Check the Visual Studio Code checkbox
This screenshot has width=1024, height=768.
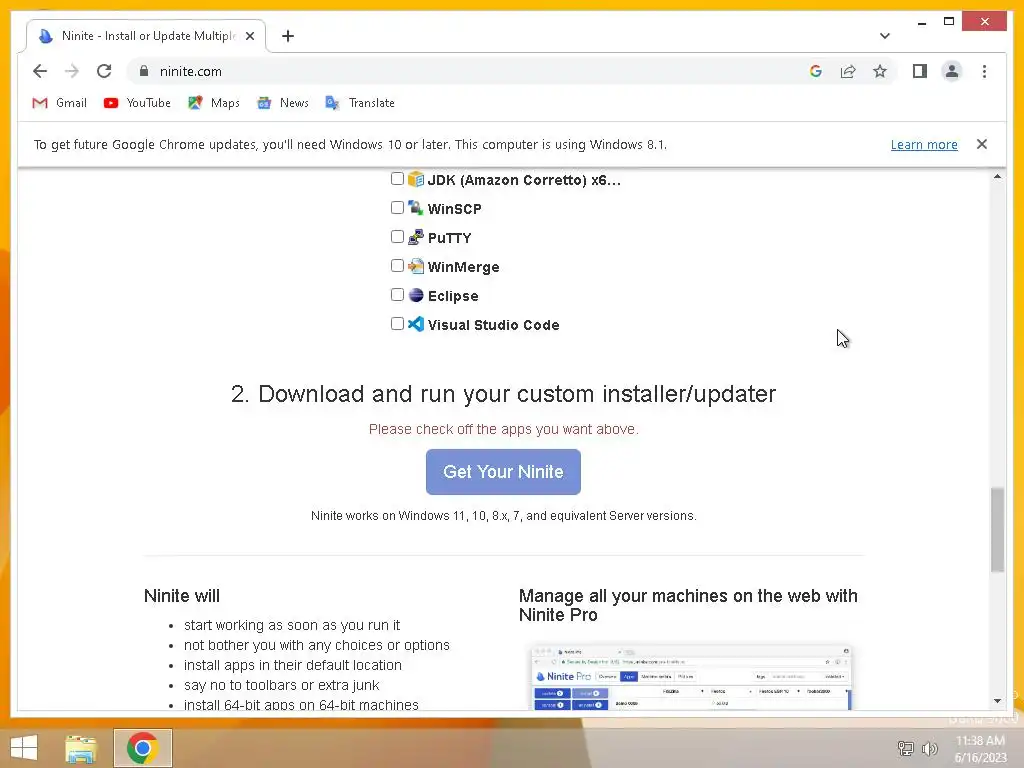click(397, 323)
